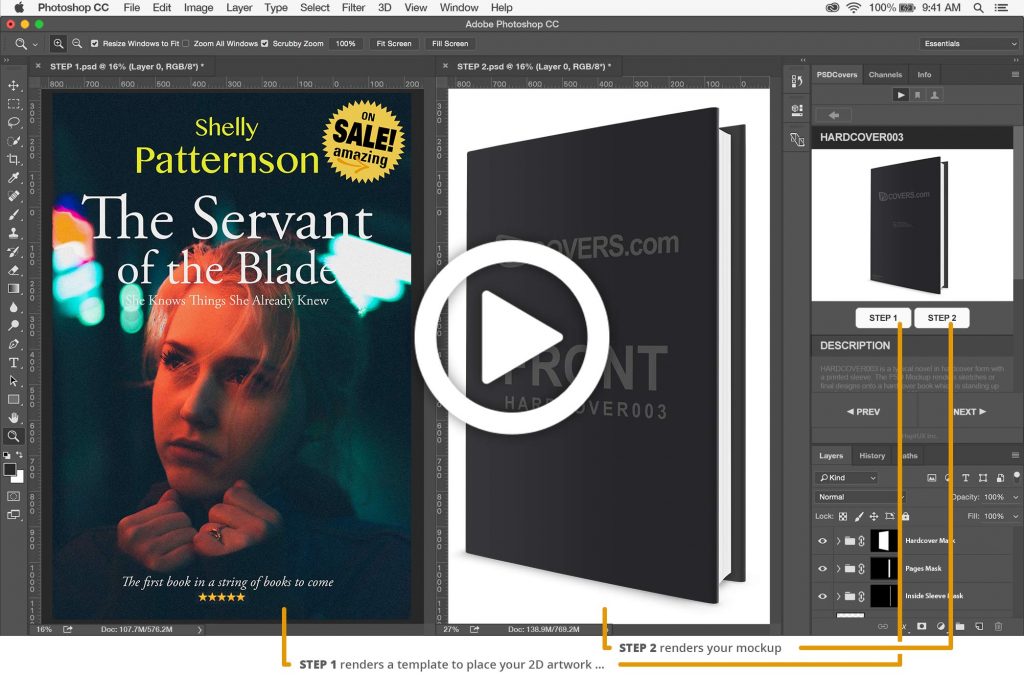Hide the Hardcover Mask layer group
The height and width of the screenshot is (675, 1024).
[x=822, y=541]
